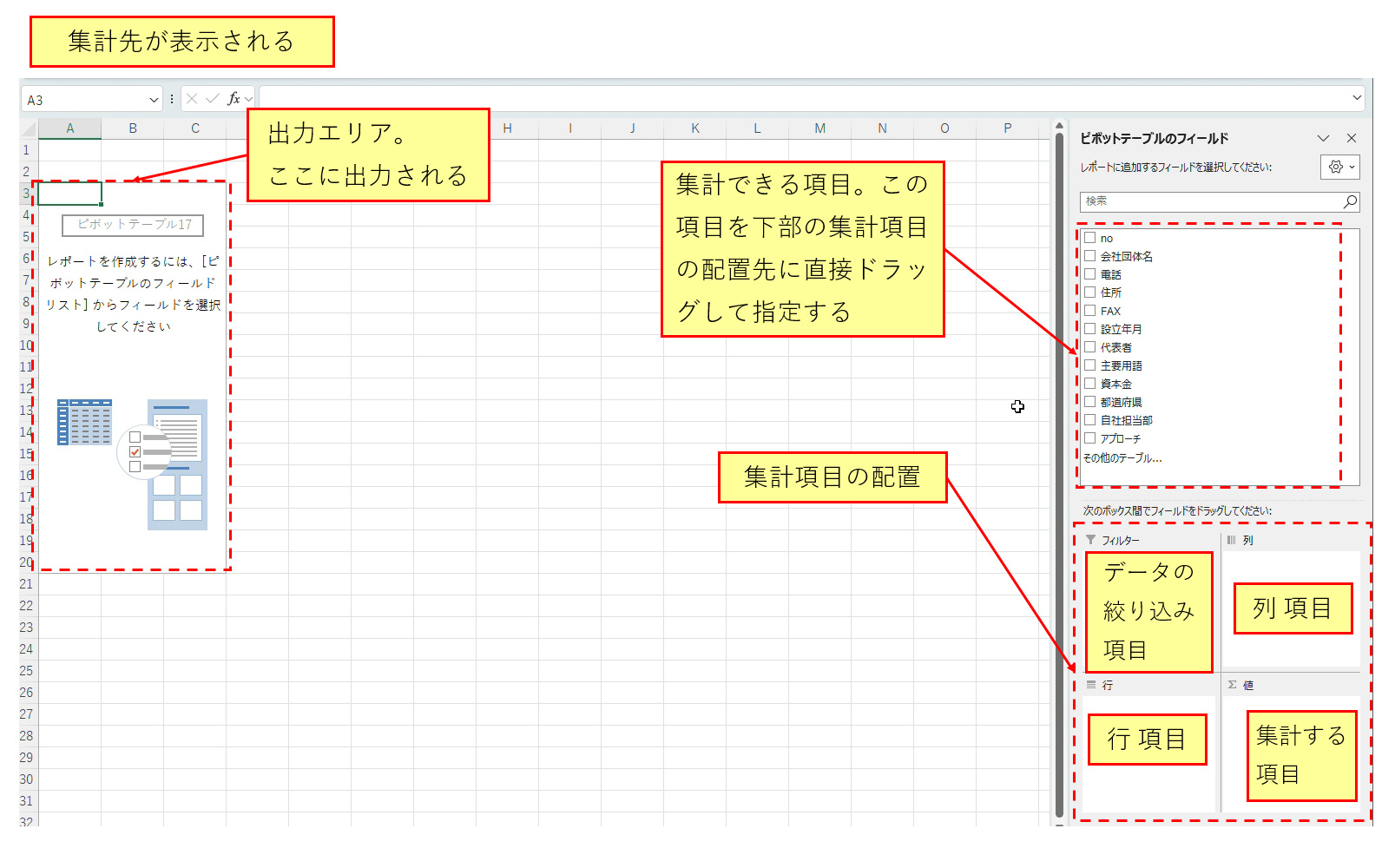Open the field pane task options chevron
This screenshot has width=1395, height=868.
tap(1323, 138)
